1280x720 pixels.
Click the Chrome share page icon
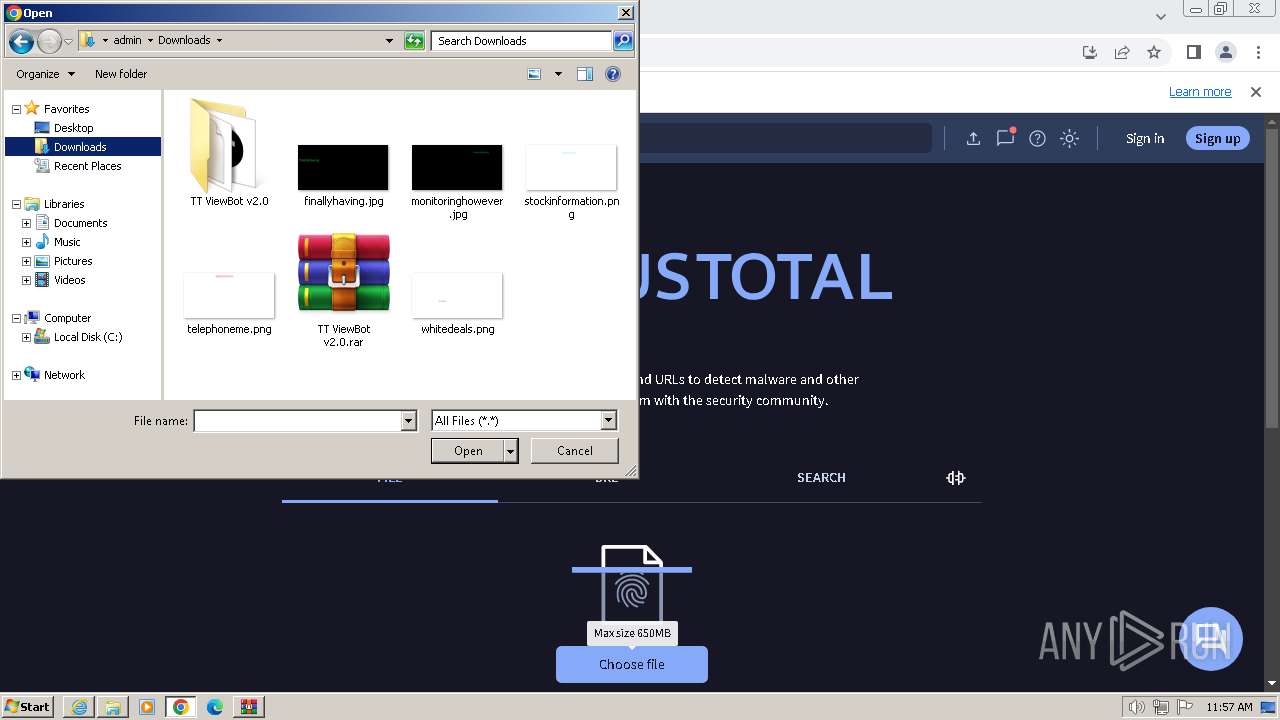[1122, 52]
